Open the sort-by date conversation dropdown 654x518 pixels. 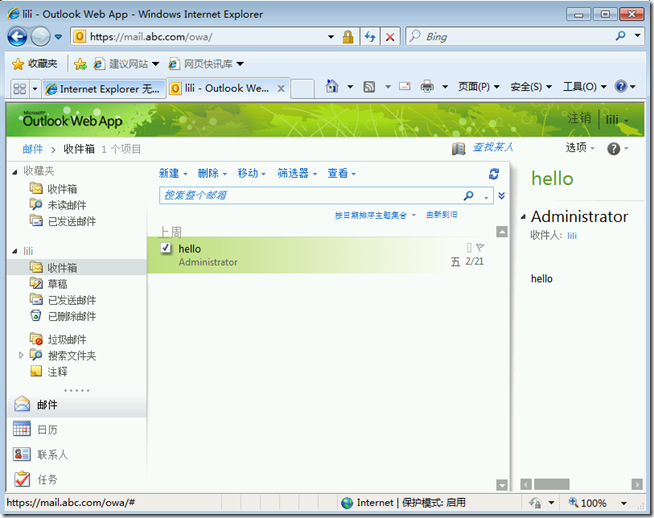375,215
